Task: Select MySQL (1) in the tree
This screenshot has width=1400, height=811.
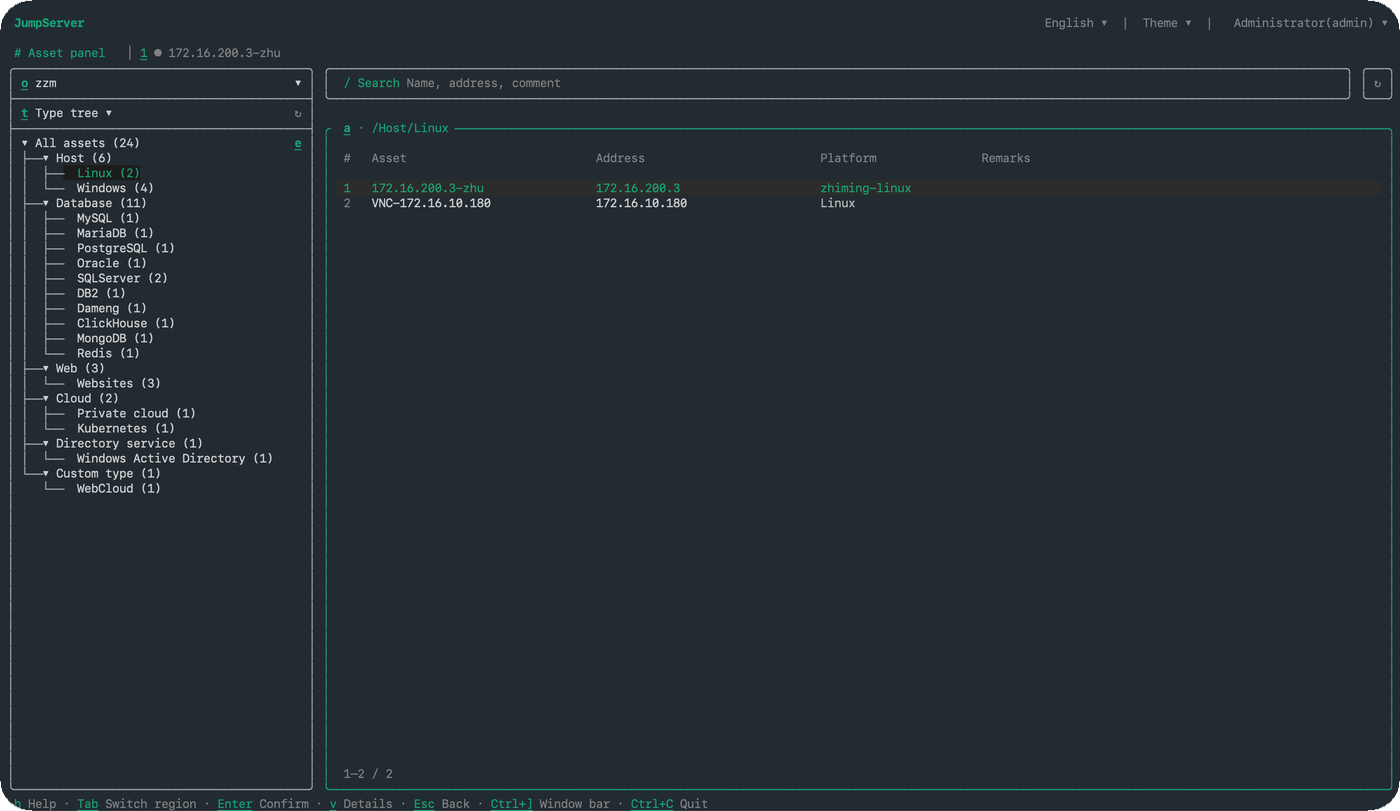Action: pos(108,219)
